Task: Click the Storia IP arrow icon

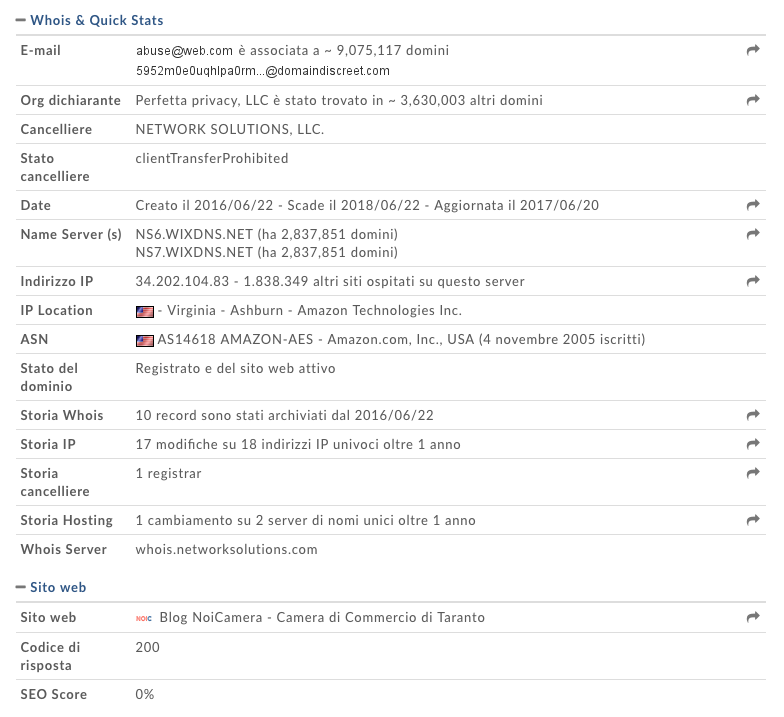Action: [753, 444]
